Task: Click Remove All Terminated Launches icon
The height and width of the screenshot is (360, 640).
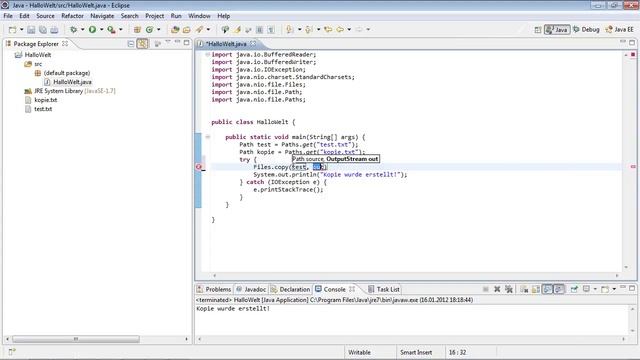Action: coord(509,289)
